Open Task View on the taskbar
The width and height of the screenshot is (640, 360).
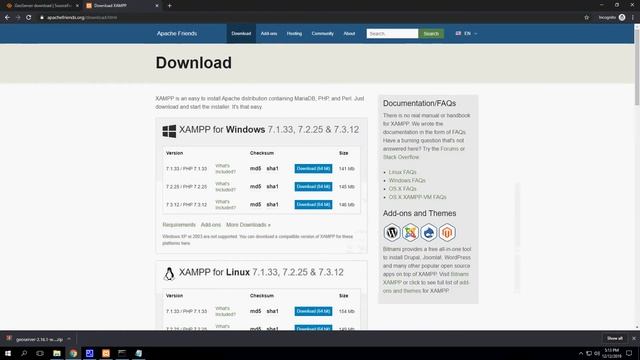40,353
